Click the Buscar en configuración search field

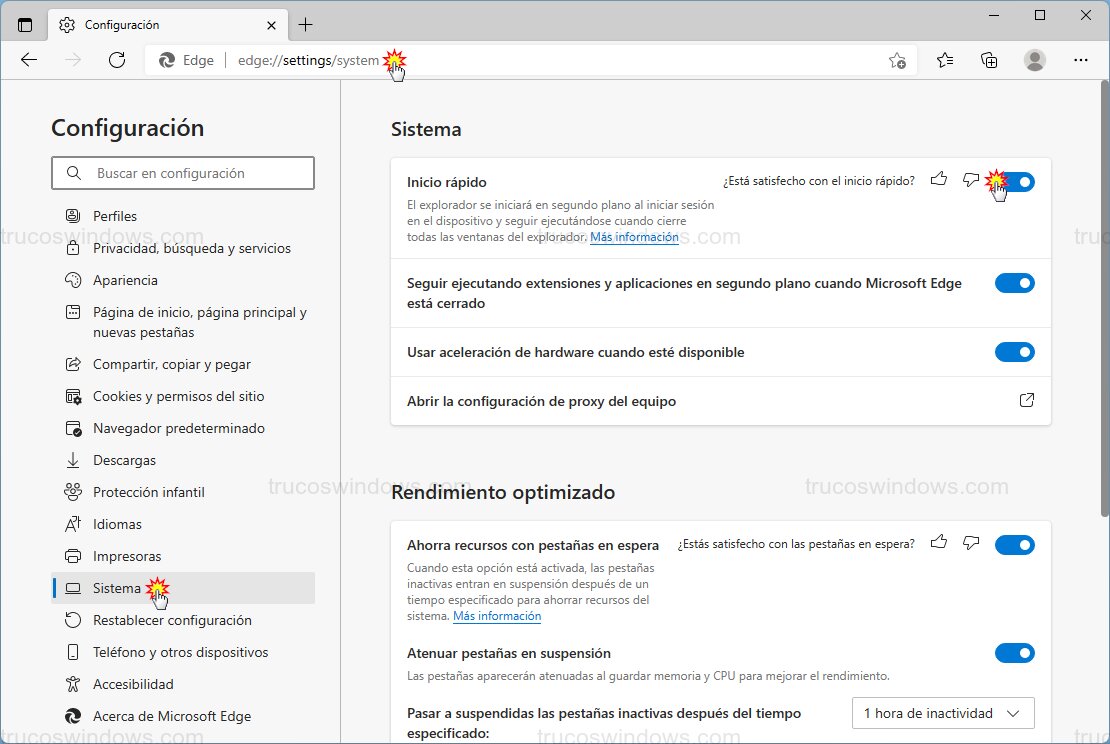click(x=183, y=173)
